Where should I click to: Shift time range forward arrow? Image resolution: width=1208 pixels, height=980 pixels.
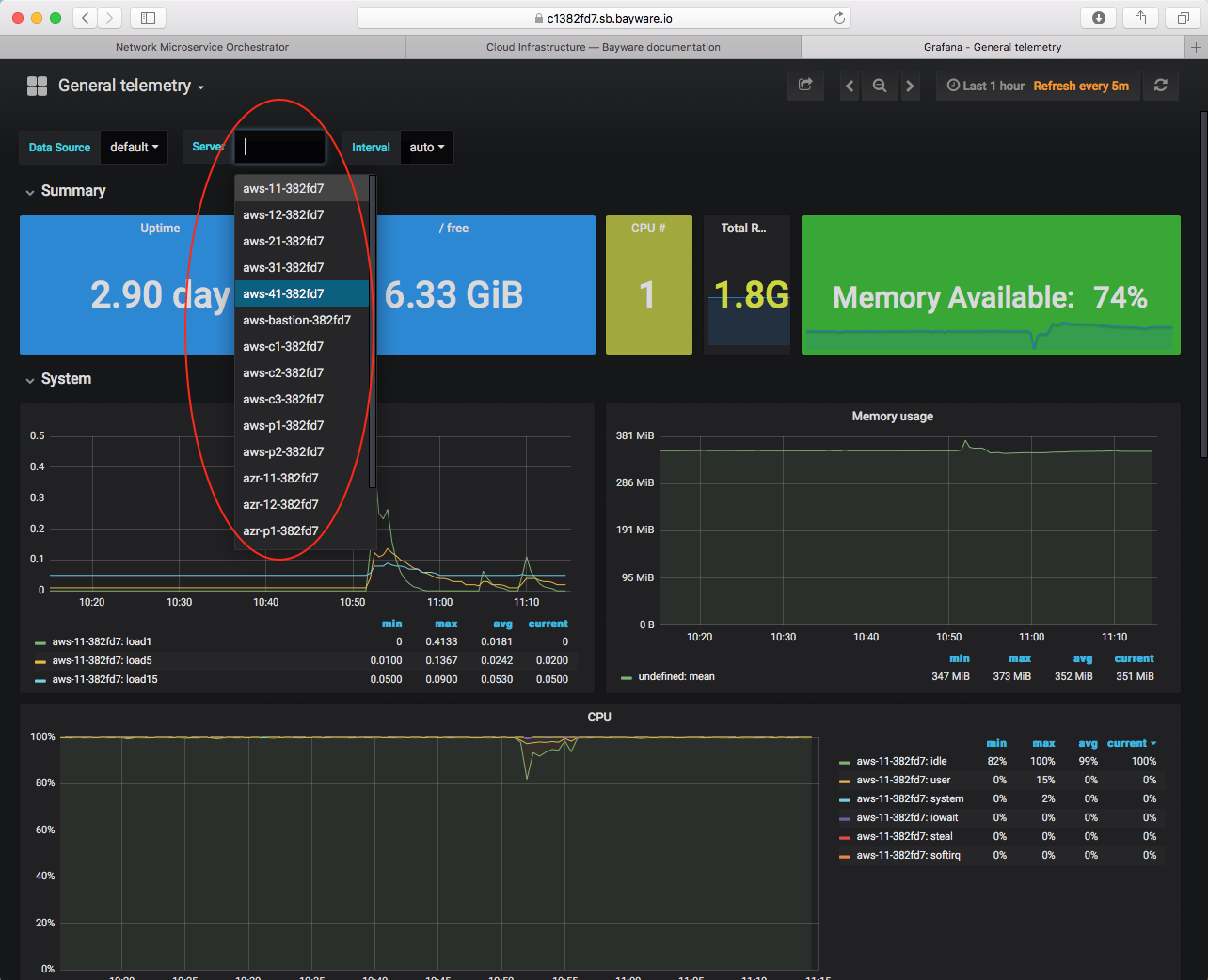point(910,86)
